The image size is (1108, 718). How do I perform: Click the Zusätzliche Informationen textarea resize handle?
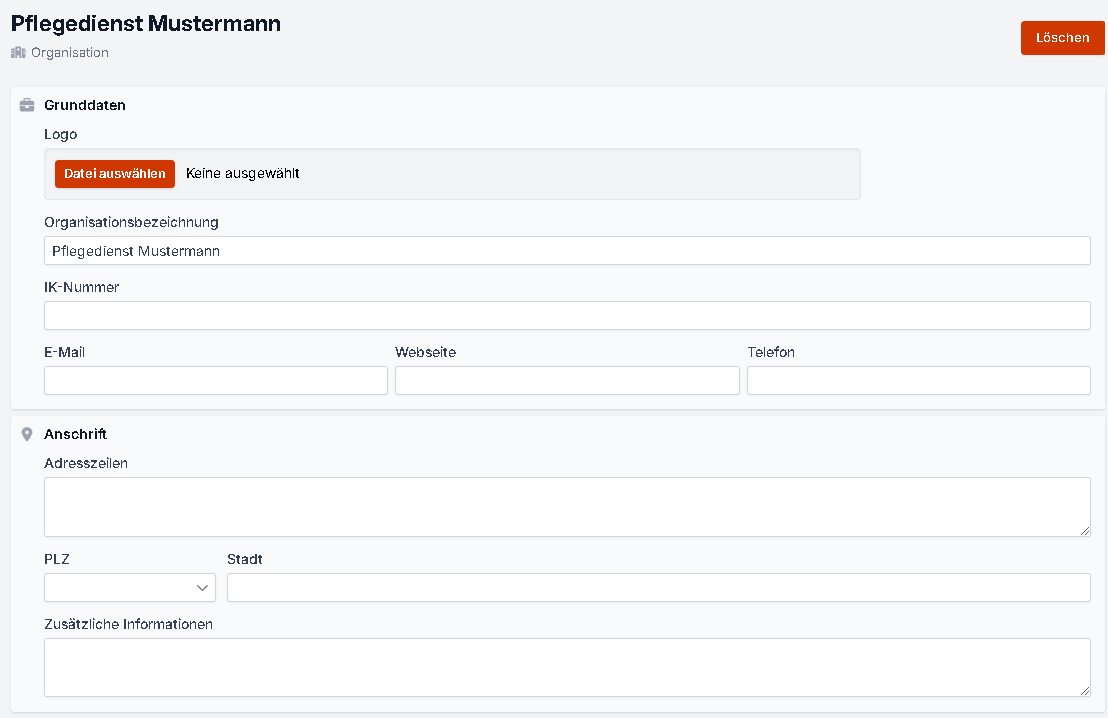tap(1085, 690)
